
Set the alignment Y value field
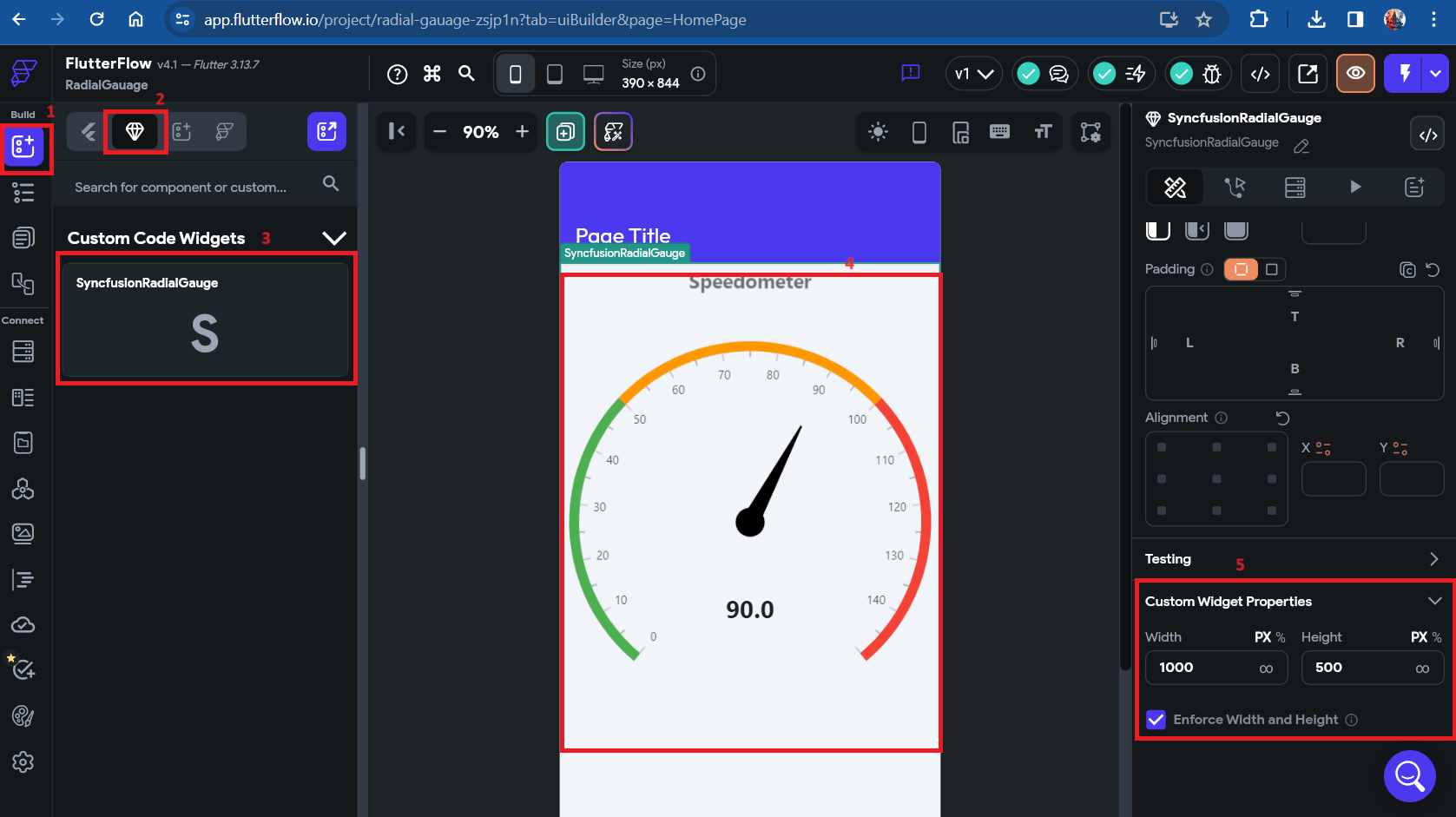pyautogui.click(x=1412, y=479)
